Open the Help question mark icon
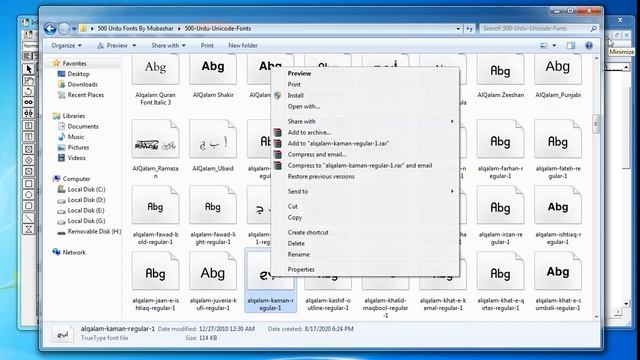 pyautogui.click(x=589, y=45)
